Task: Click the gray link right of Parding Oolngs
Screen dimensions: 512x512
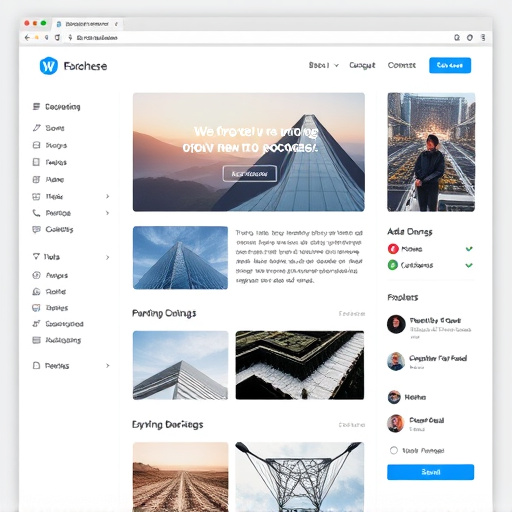Action: click(x=352, y=314)
